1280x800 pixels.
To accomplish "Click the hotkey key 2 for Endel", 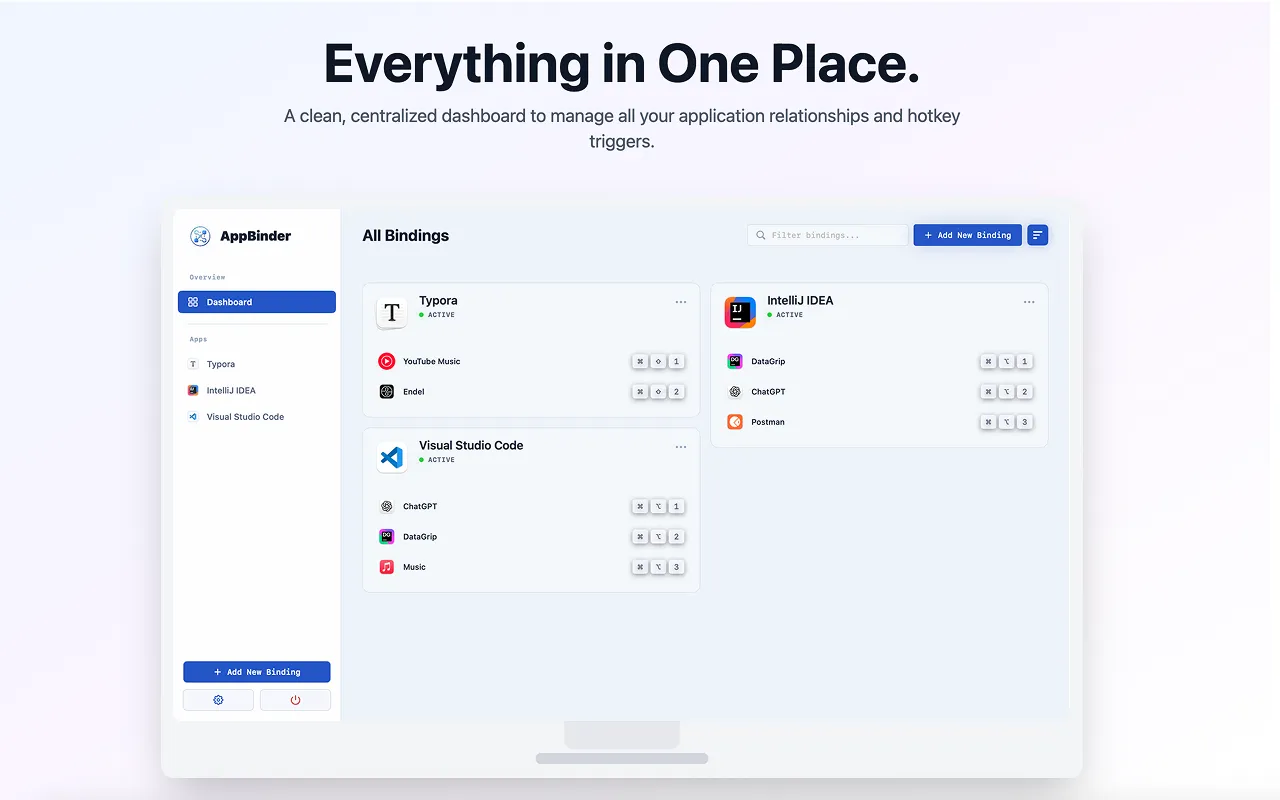I will tap(676, 392).
